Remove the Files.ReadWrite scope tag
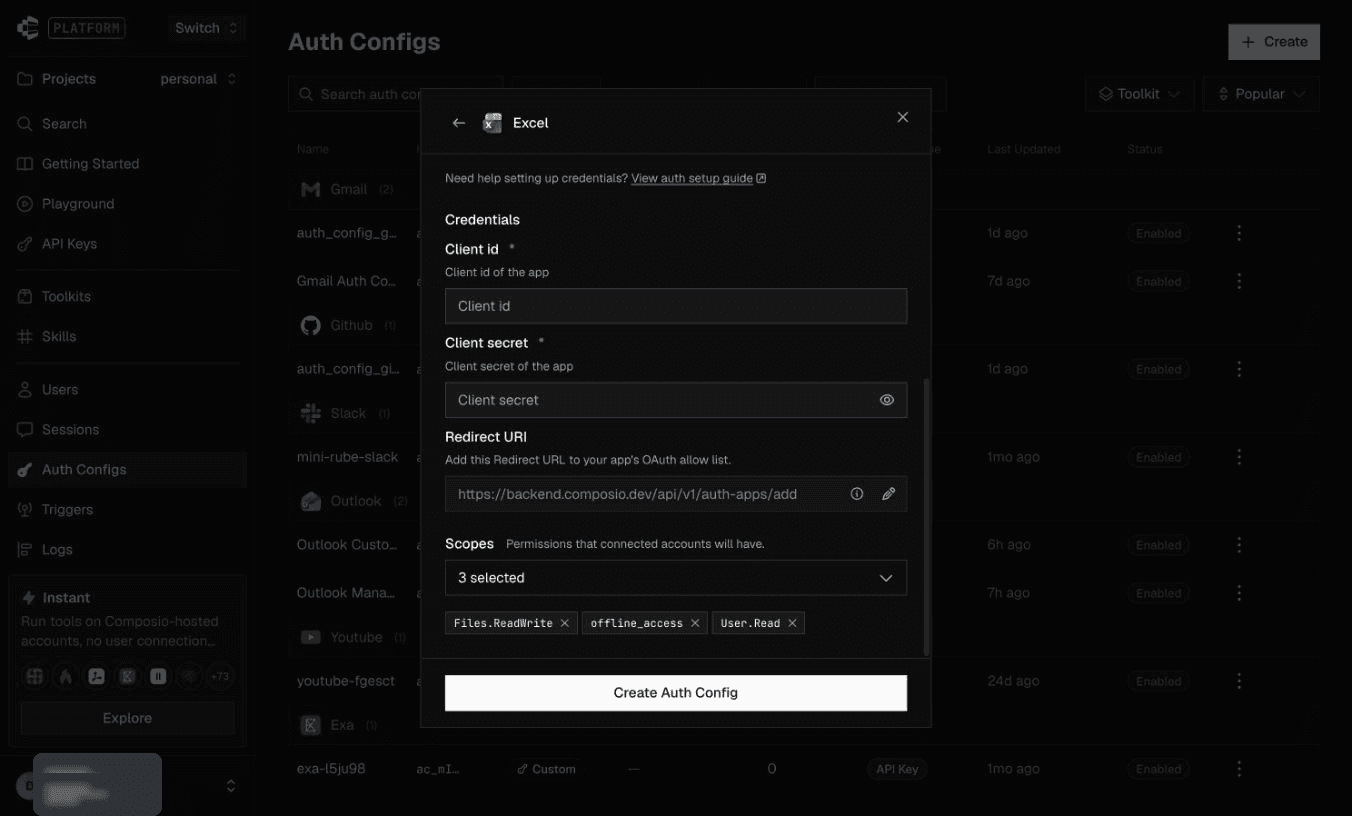Image resolution: width=1352 pixels, height=816 pixels. [565, 623]
